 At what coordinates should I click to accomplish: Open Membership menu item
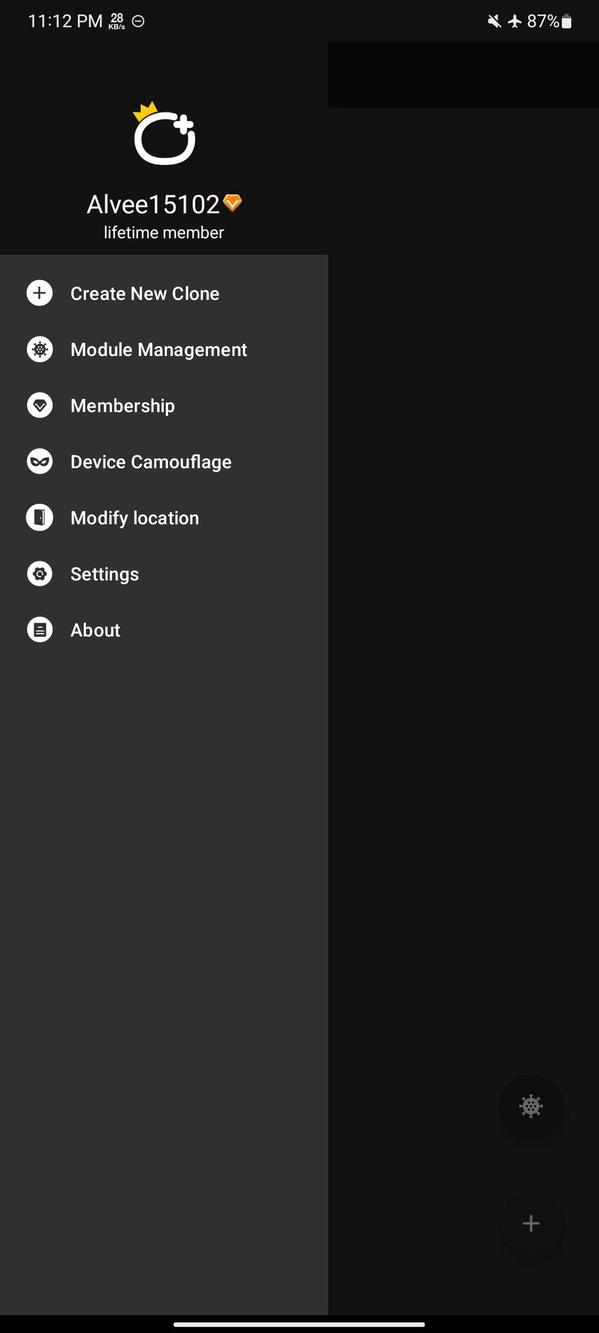tap(164, 405)
